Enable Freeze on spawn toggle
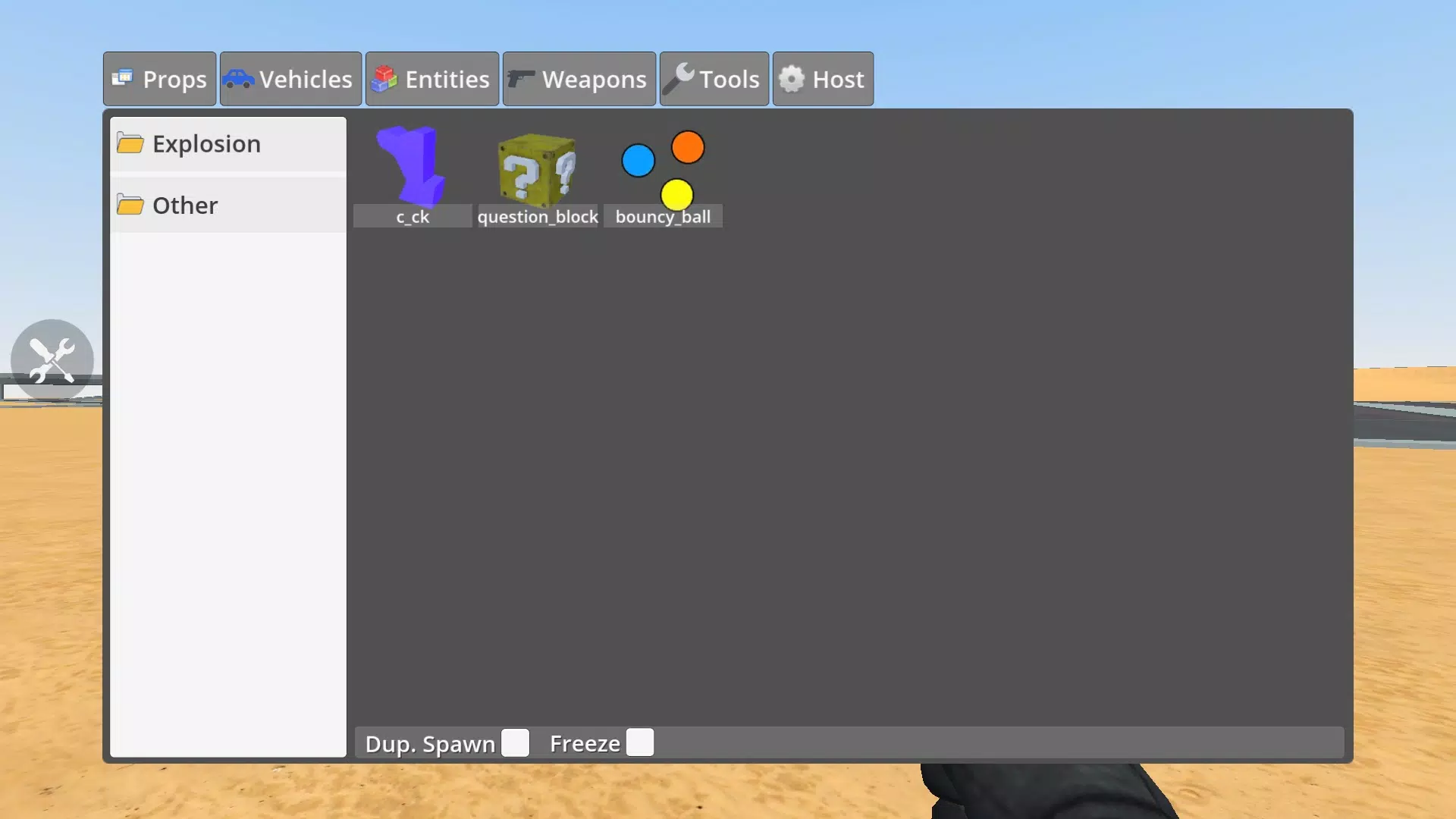 pos(639,742)
